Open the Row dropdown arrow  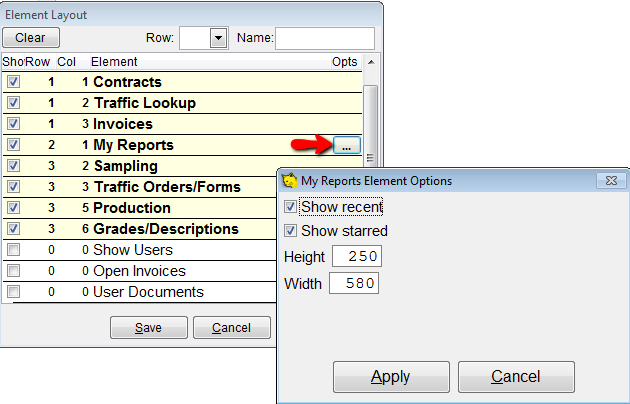[219, 38]
